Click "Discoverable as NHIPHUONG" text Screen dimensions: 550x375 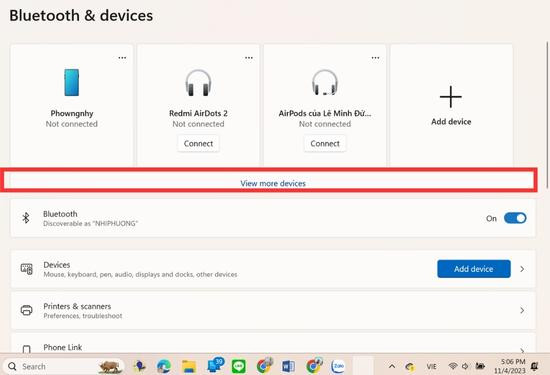(x=90, y=223)
